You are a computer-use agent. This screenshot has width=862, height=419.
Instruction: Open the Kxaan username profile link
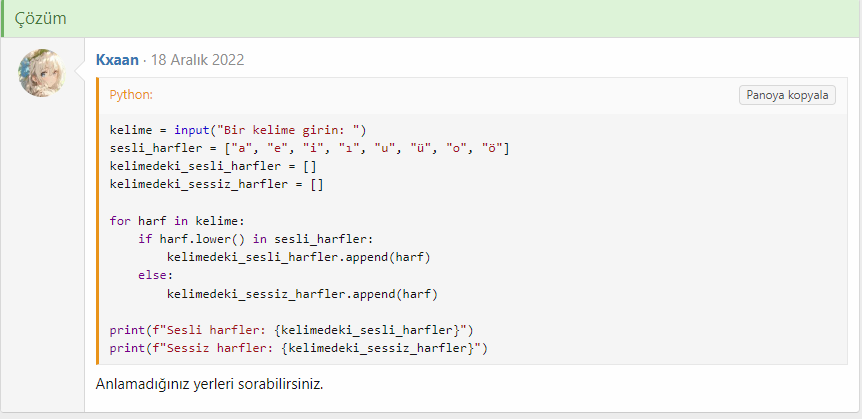point(117,60)
